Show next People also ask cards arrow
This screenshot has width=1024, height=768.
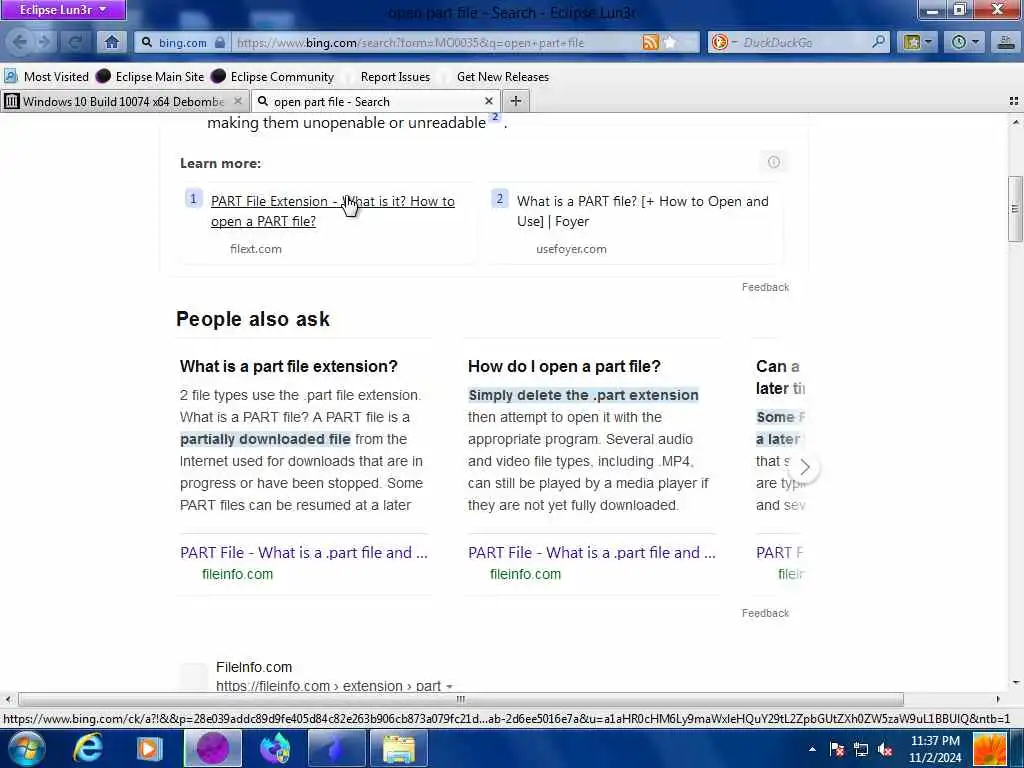point(805,468)
